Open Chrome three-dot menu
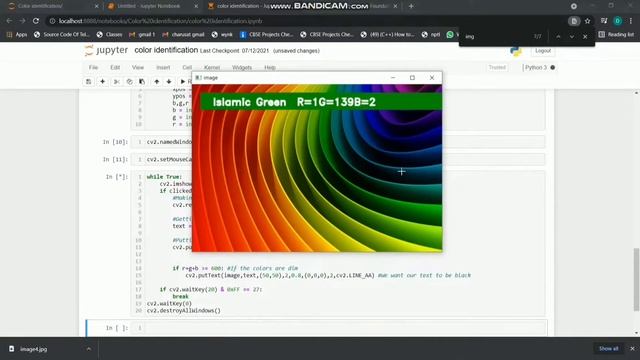The image size is (640, 360). [x=631, y=21]
